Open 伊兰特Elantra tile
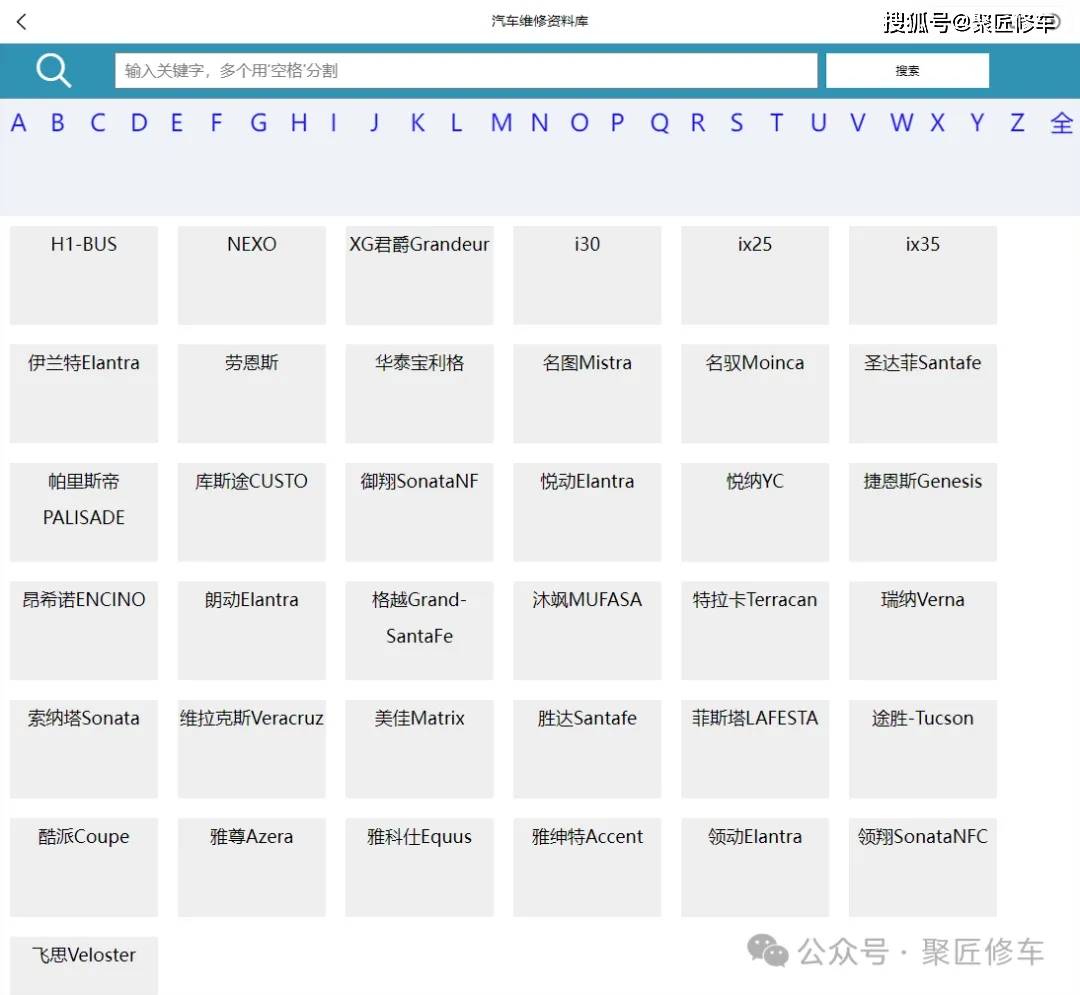This screenshot has width=1080, height=995. tap(84, 394)
